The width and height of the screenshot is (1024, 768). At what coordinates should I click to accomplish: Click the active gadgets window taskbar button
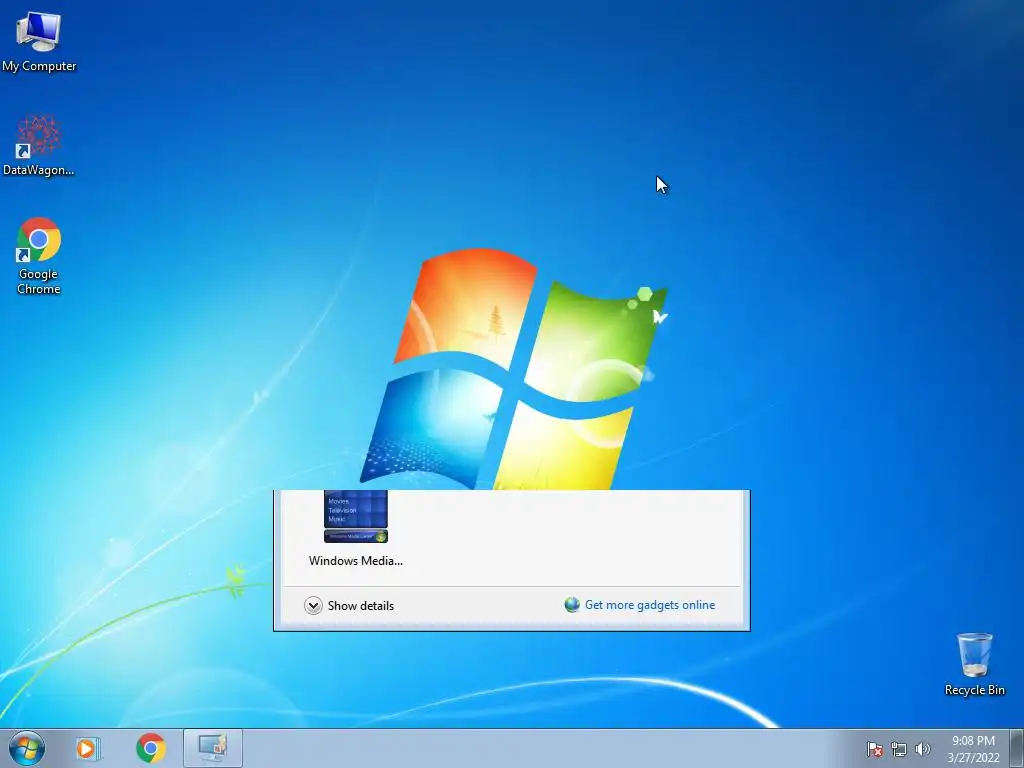coord(213,748)
